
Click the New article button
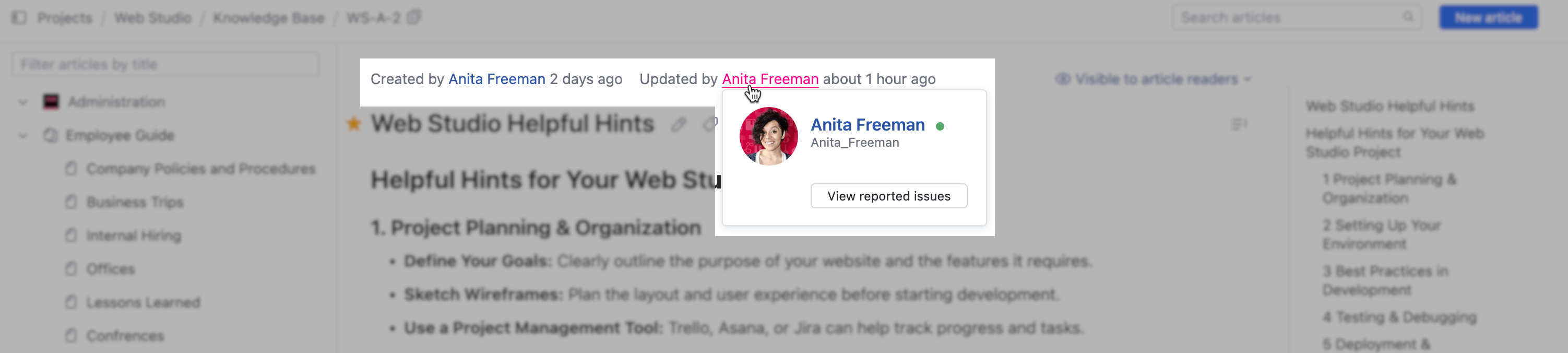point(1488,18)
